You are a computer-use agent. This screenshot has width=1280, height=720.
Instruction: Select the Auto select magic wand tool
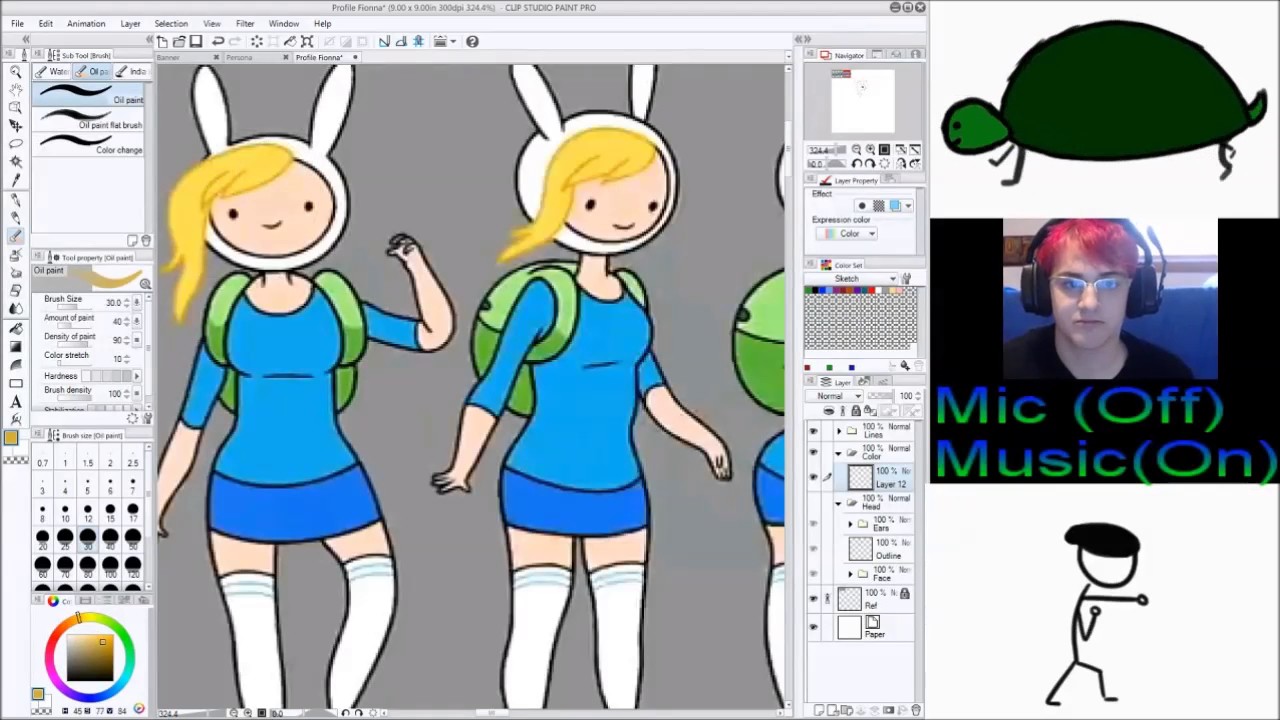(15, 162)
